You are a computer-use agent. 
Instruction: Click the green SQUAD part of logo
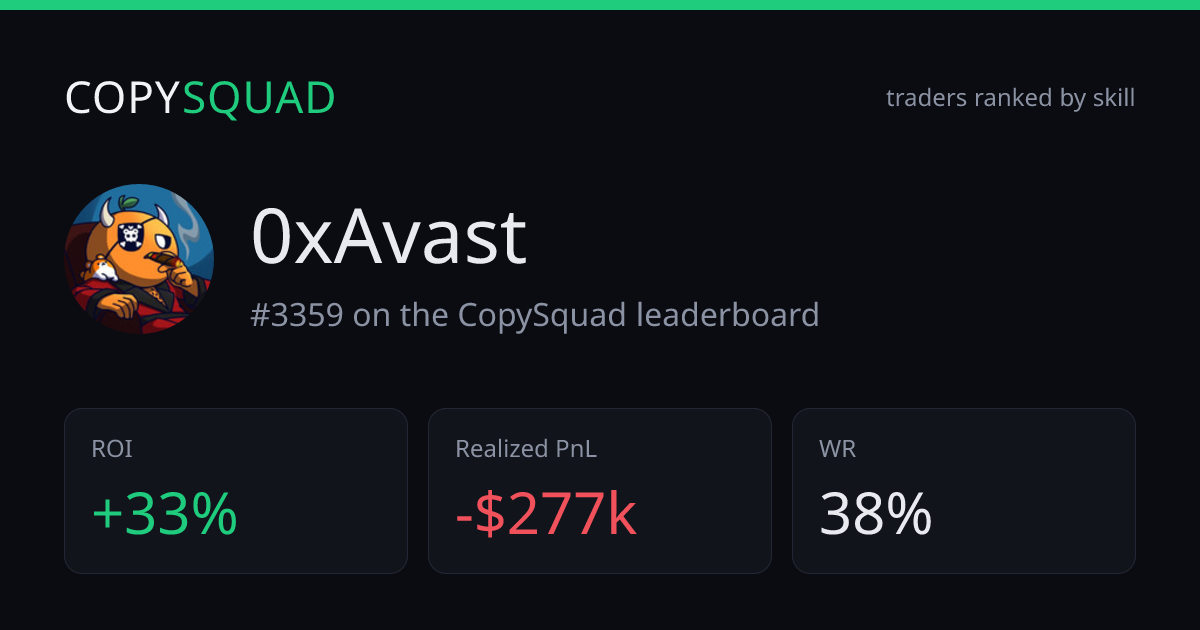(x=259, y=99)
